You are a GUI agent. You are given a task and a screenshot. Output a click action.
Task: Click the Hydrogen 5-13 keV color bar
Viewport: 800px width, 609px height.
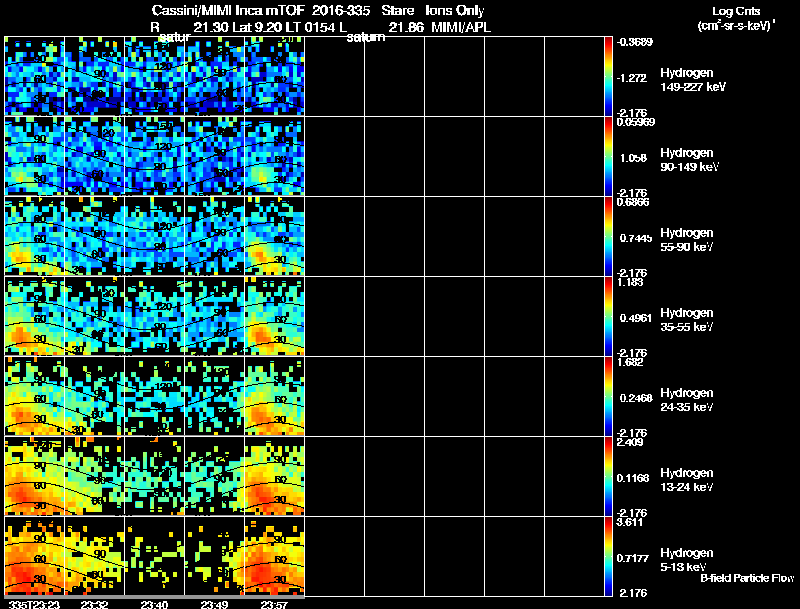tap(608, 556)
